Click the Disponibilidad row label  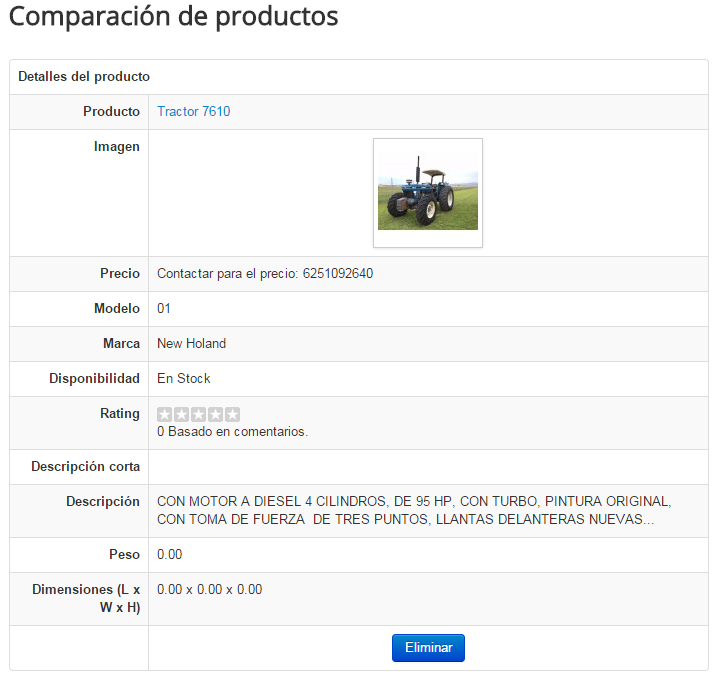pyautogui.click(x=94, y=379)
